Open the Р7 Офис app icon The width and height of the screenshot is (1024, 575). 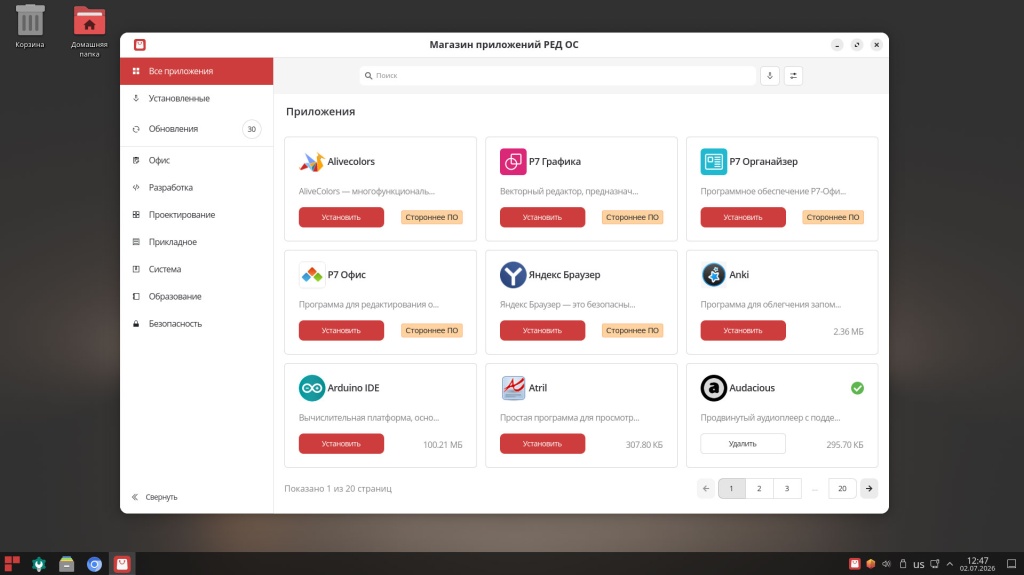pos(312,274)
